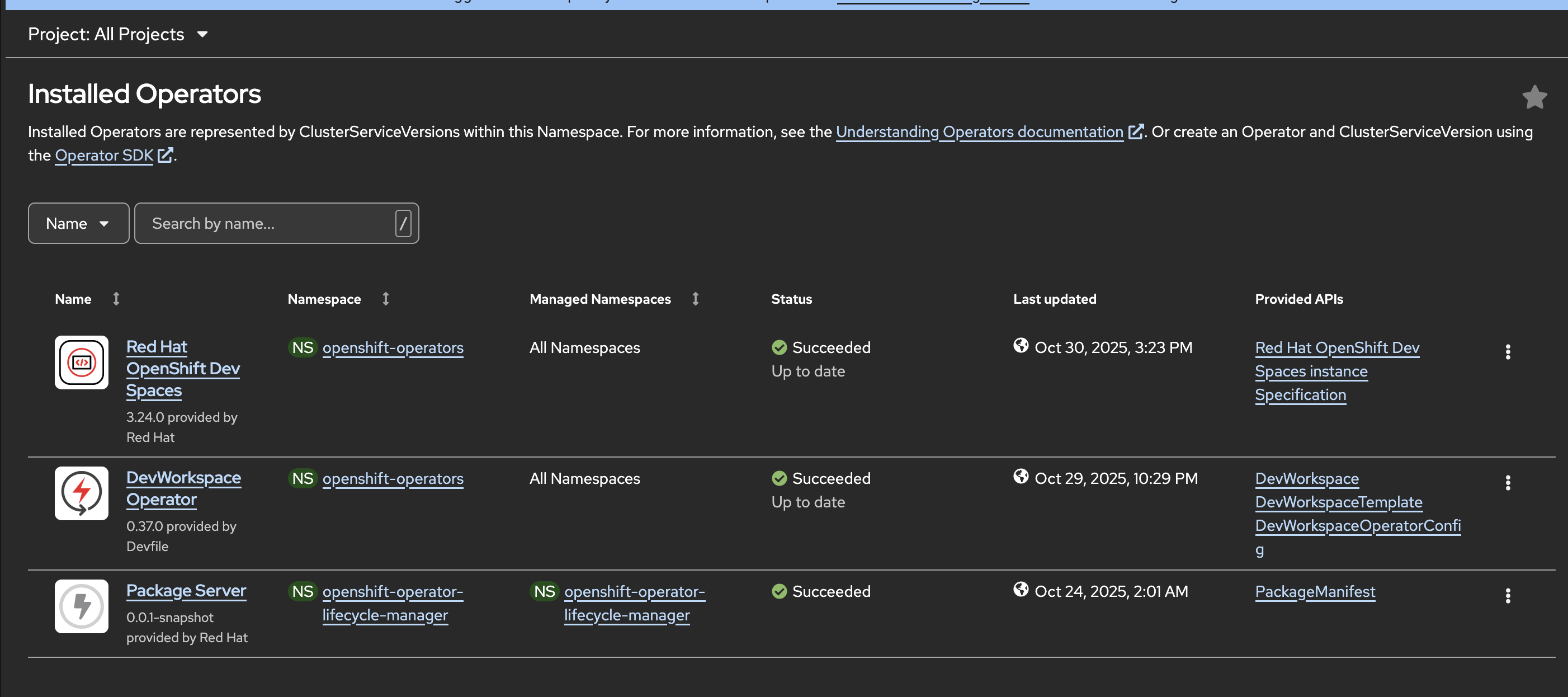Click the PackageManifest provided API link

click(1315, 592)
